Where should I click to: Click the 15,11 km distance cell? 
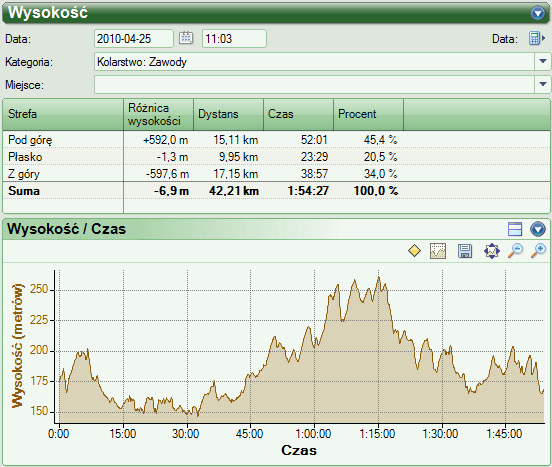[x=236, y=140]
